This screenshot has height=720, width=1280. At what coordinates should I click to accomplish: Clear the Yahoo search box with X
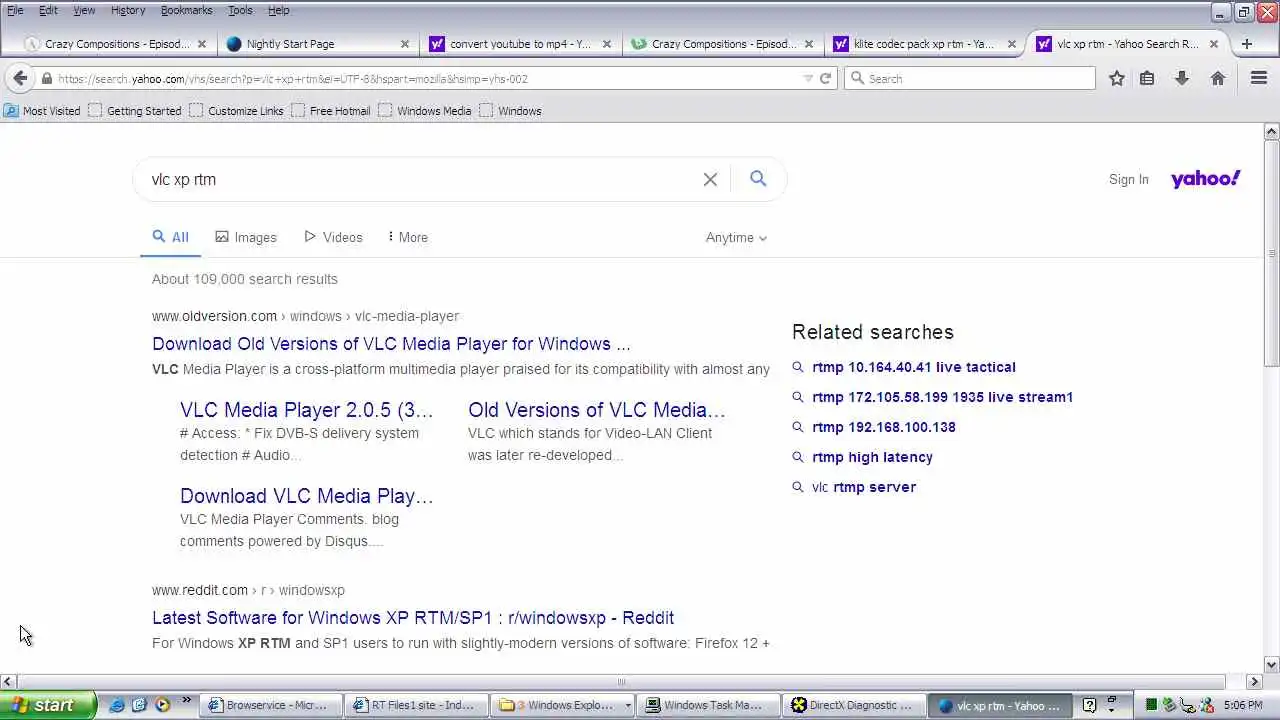(x=710, y=179)
